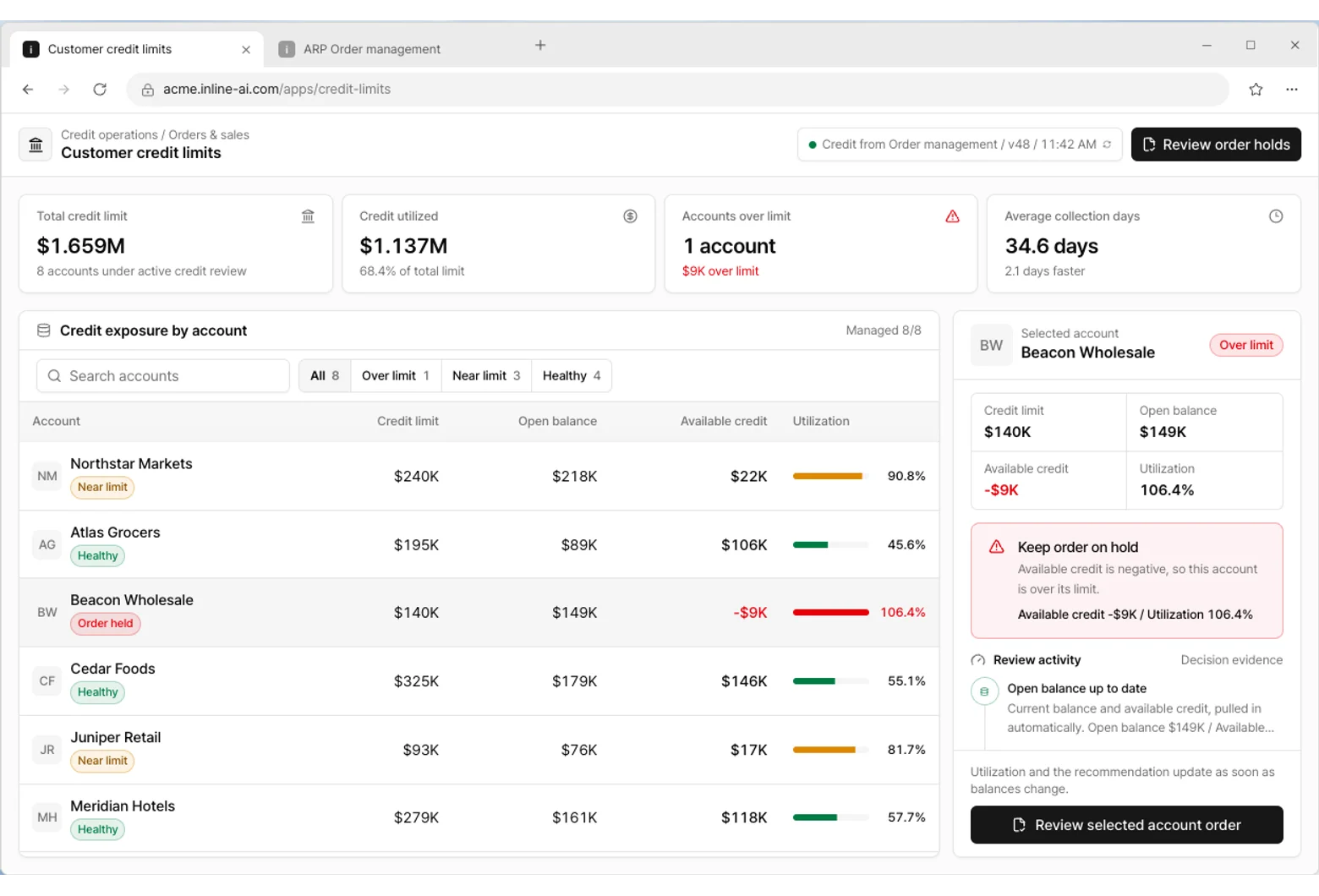
Task: Click the clock icon in Average collection days card
Action: point(1276,216)
